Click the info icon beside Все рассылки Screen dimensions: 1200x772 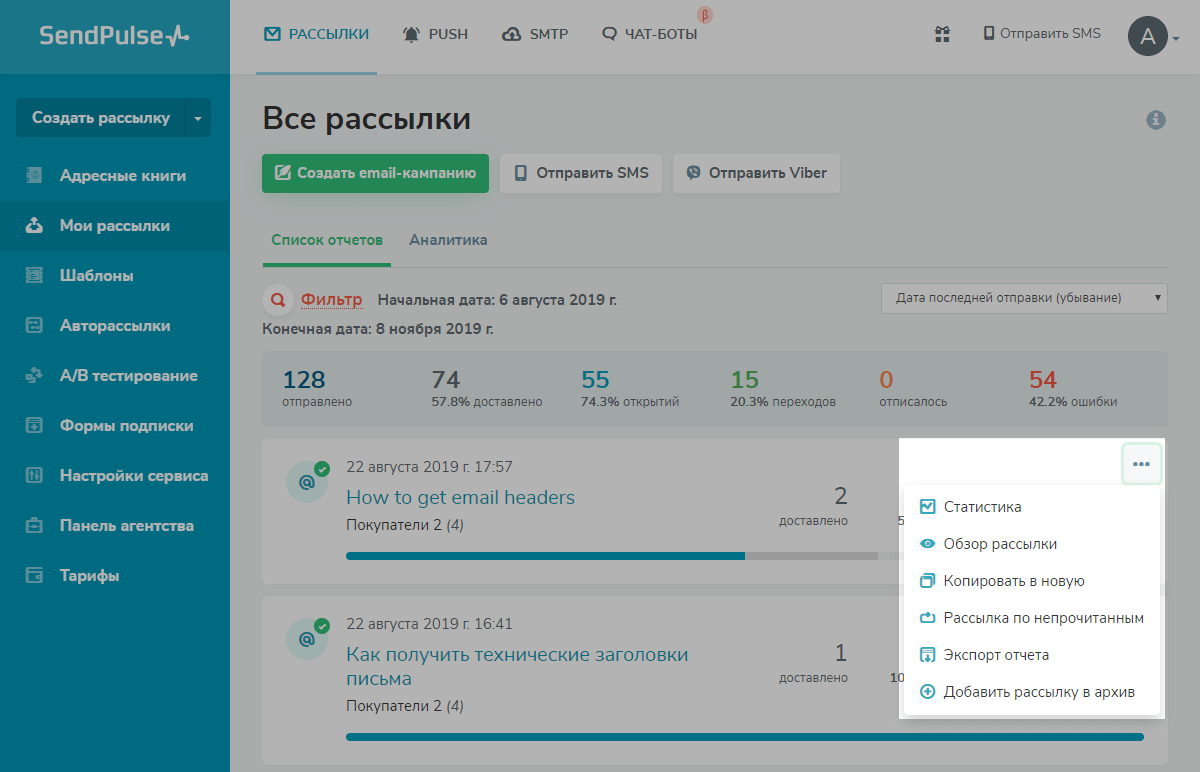pos(1156,120)
